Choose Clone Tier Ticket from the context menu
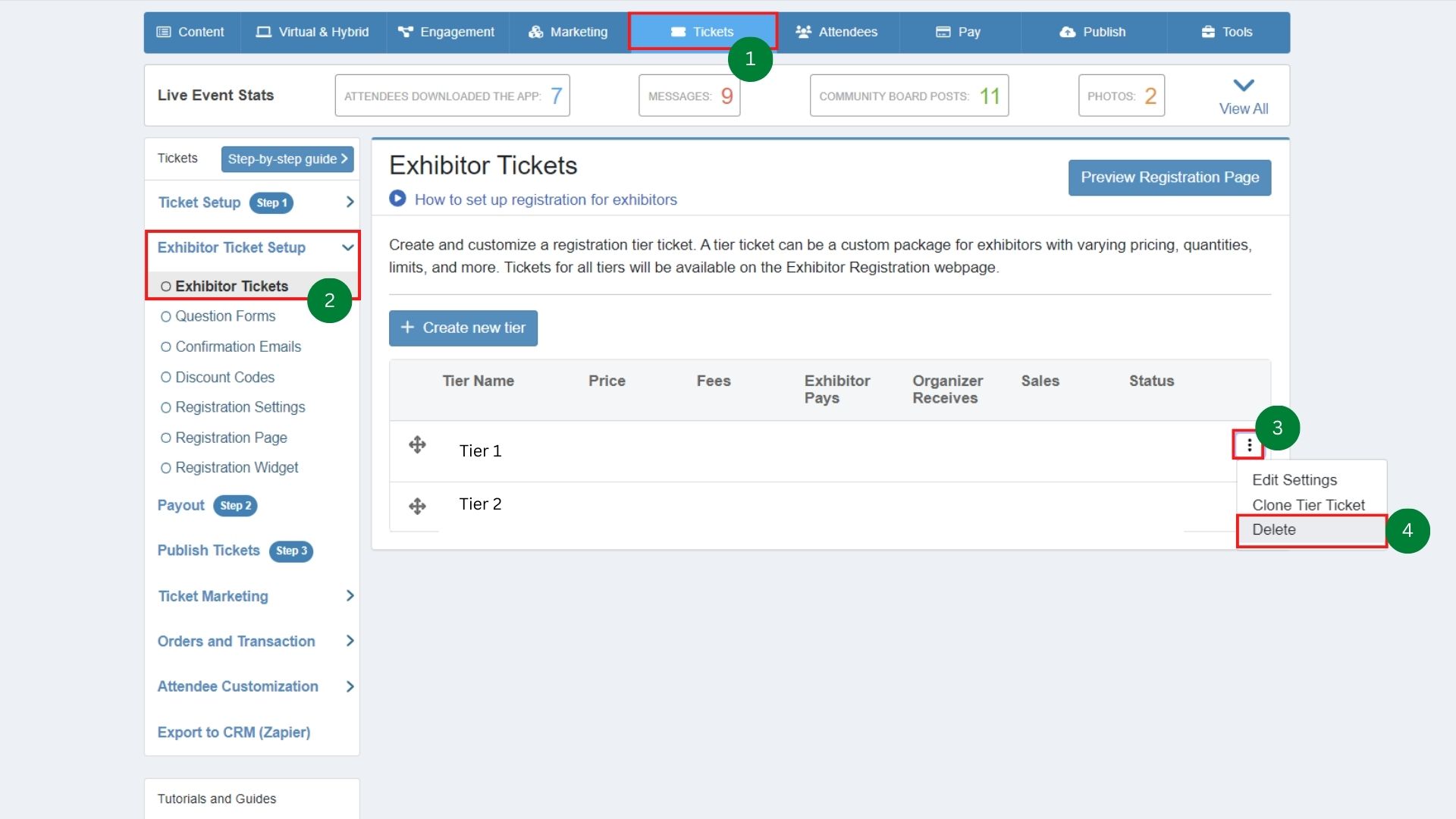1456x819 pixels. (x=1308, y=505)
